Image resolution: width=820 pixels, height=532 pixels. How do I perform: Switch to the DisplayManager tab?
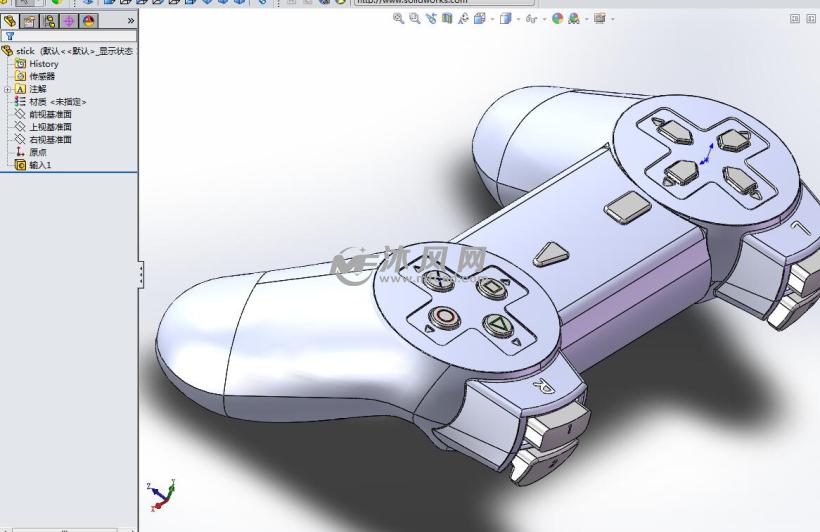(88, 21)
